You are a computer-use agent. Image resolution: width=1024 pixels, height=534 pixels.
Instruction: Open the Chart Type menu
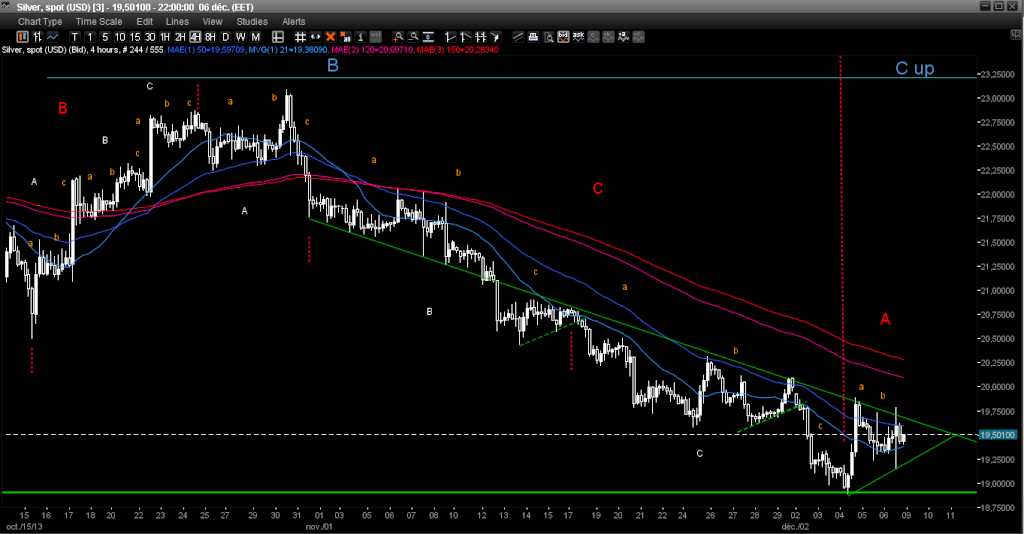point(40,22)
